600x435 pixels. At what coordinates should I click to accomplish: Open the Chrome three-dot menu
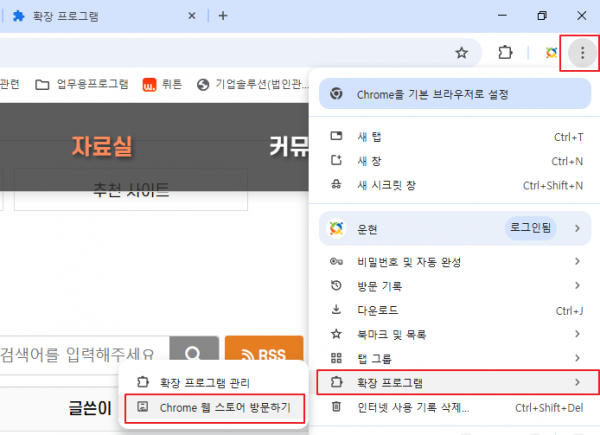tap(582, 53)
